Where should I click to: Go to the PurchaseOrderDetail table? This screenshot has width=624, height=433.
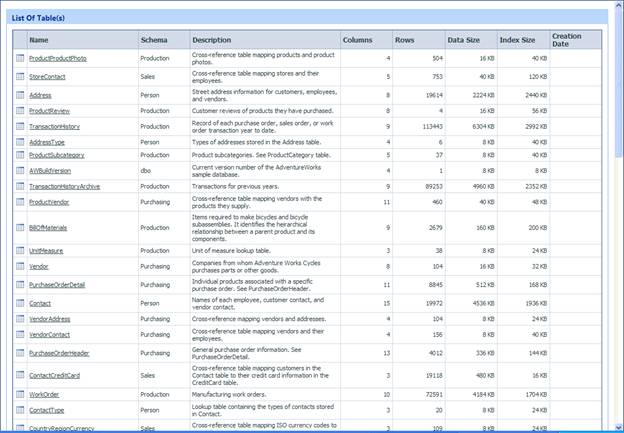[57, 285]
